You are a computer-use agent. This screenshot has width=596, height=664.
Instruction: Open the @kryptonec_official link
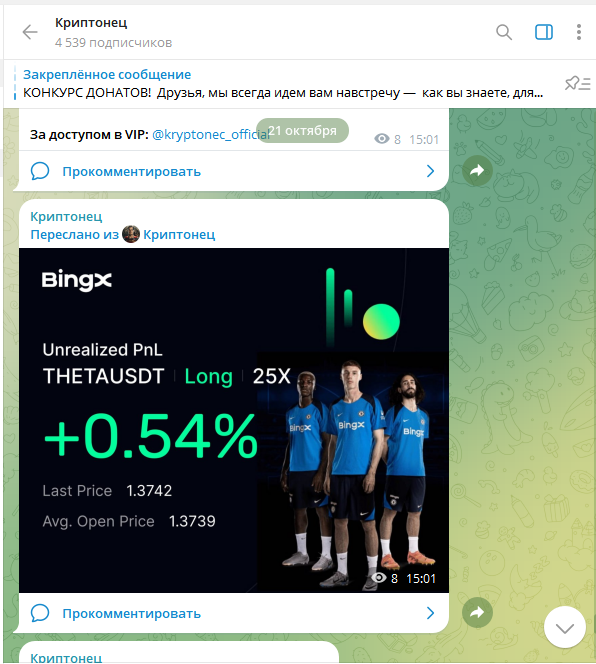point(211,135)
